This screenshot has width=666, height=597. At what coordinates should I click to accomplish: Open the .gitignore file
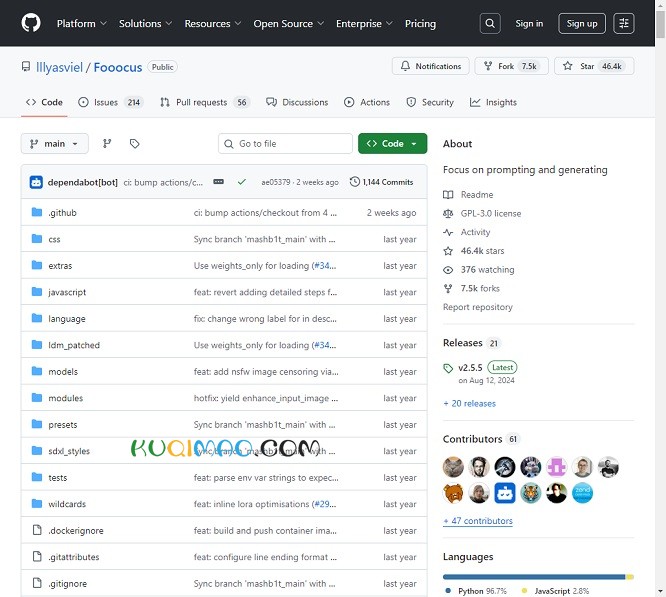point(67,583)
